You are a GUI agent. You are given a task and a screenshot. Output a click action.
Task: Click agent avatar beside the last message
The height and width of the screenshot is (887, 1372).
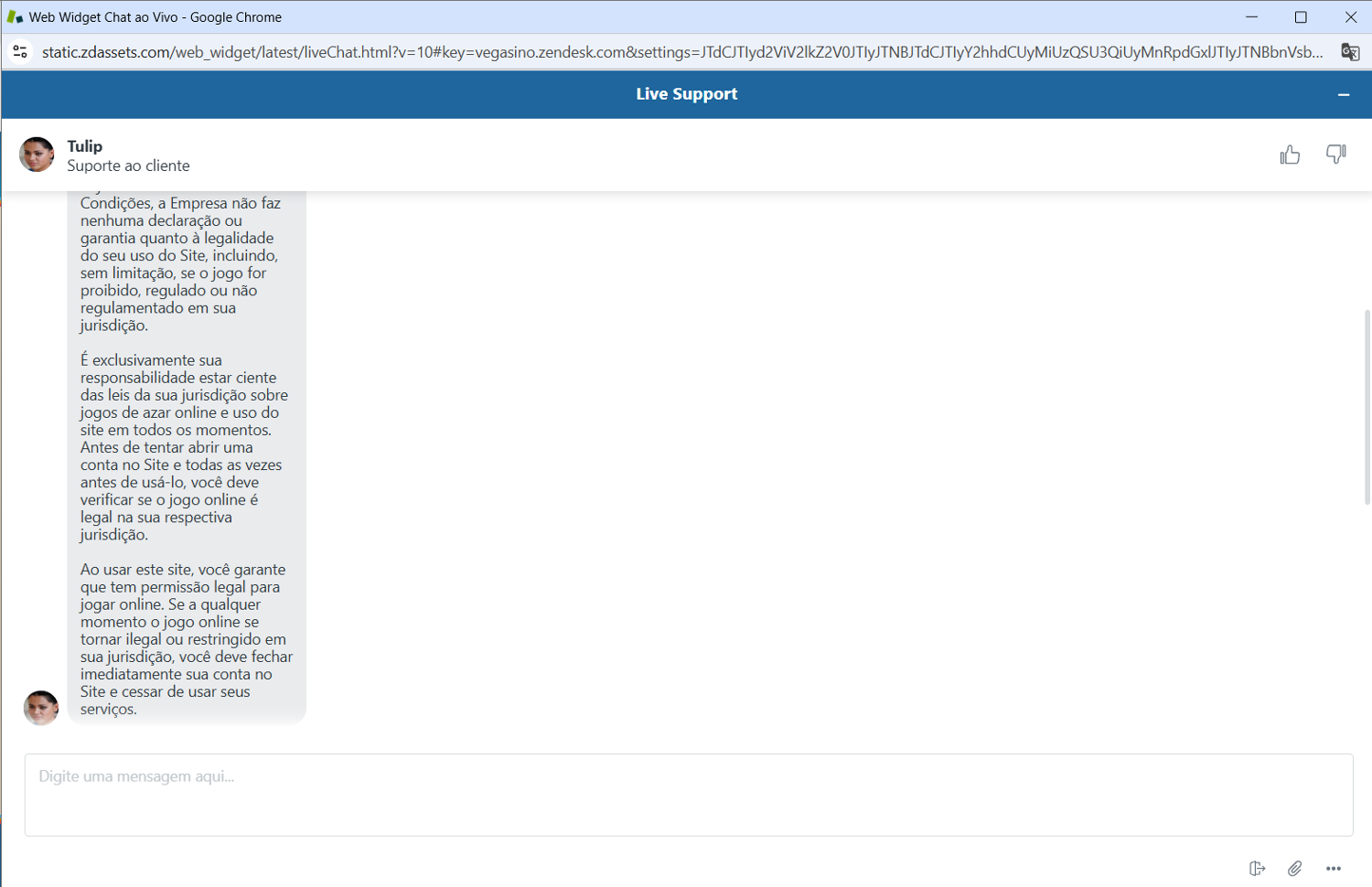[41, 708]
